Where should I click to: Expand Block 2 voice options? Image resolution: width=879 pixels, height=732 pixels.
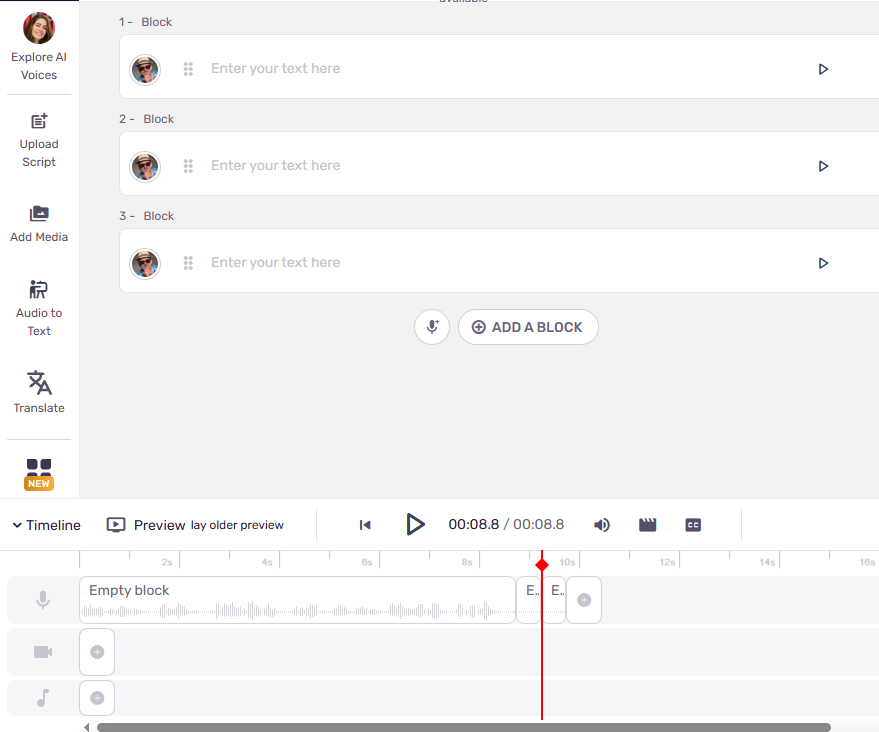tap(144, 165)
